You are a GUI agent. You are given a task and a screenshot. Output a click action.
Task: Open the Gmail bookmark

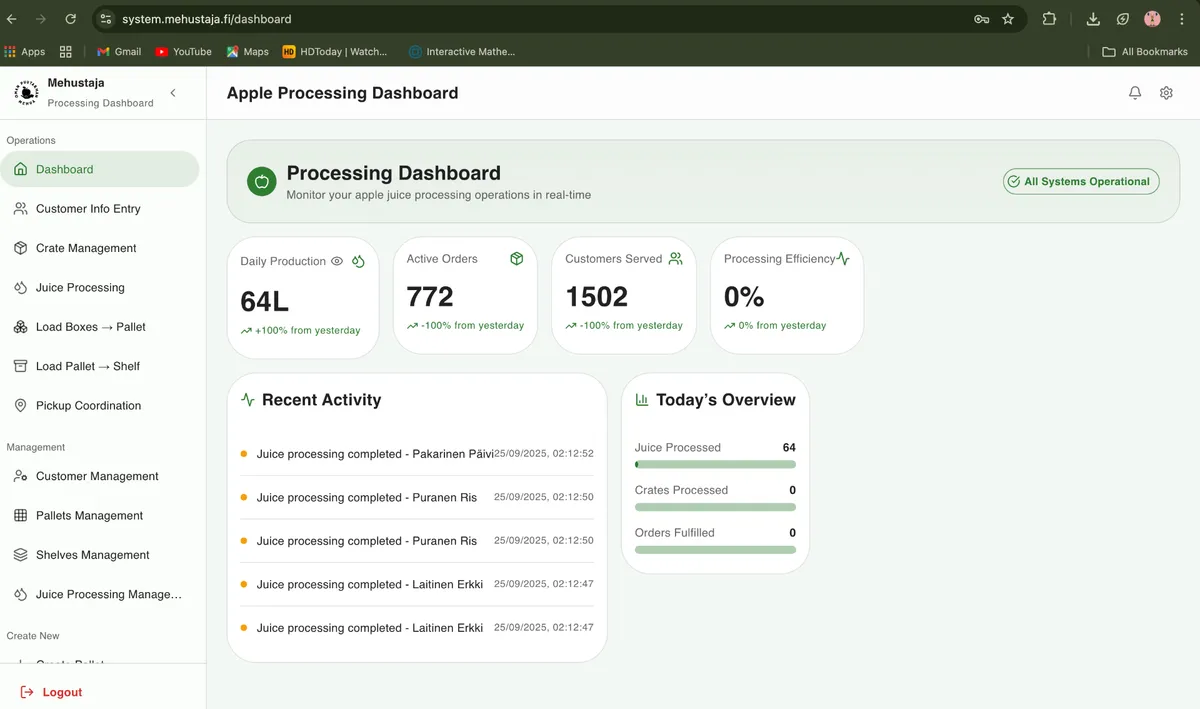(x=119, y=51)
